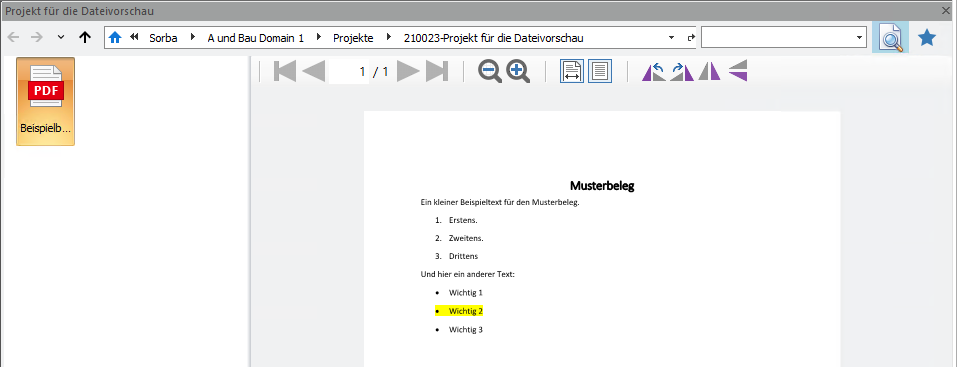Rotate the page counterclockwise
This screenshot has height=367, width=957.
coord(654,71)
